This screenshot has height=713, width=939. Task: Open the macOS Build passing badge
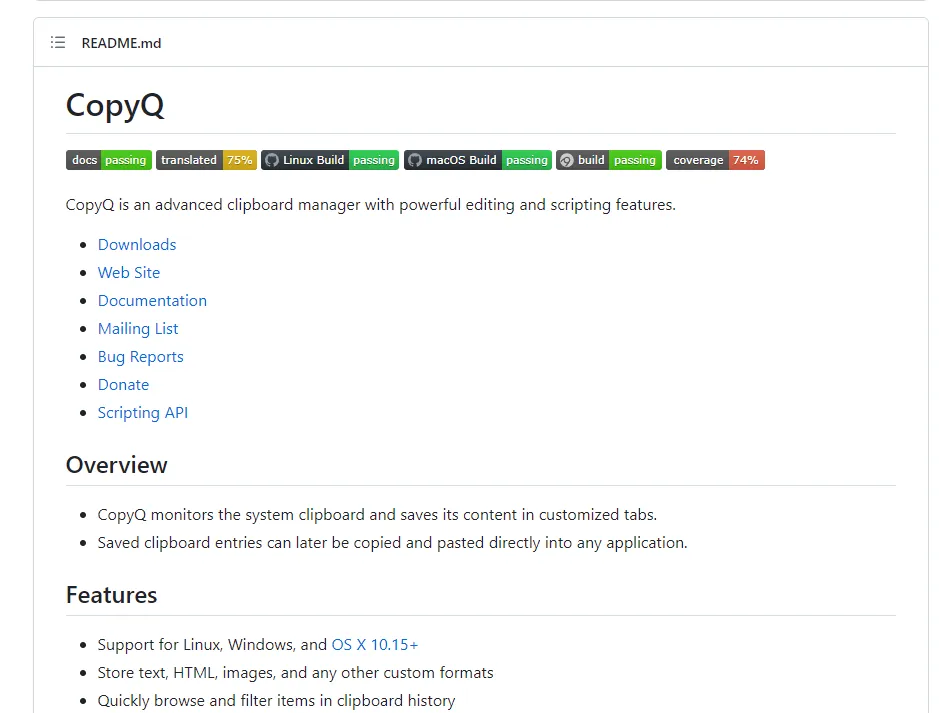(x=478, y=160)
